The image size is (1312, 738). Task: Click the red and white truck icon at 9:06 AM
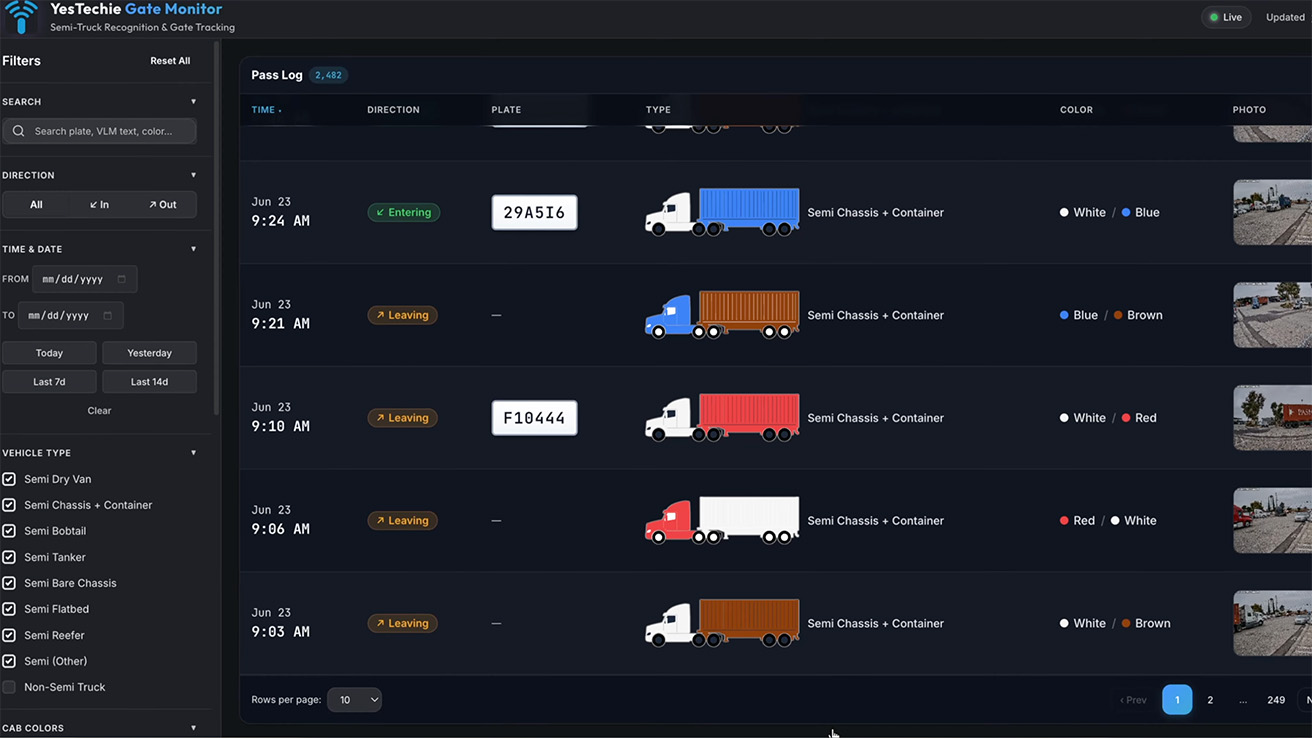(x=722, y=520)
